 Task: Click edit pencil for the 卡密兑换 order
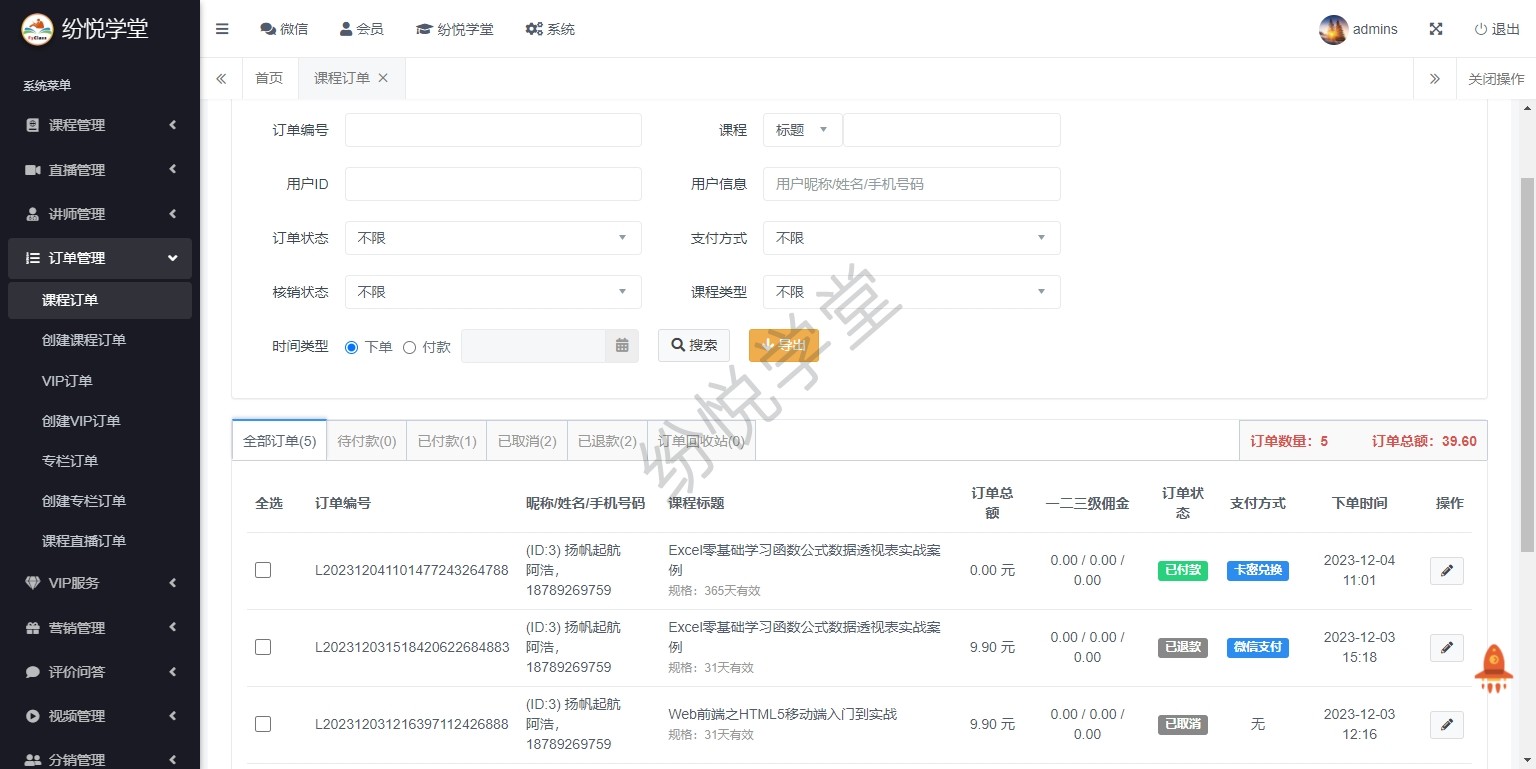point(1446,571)
